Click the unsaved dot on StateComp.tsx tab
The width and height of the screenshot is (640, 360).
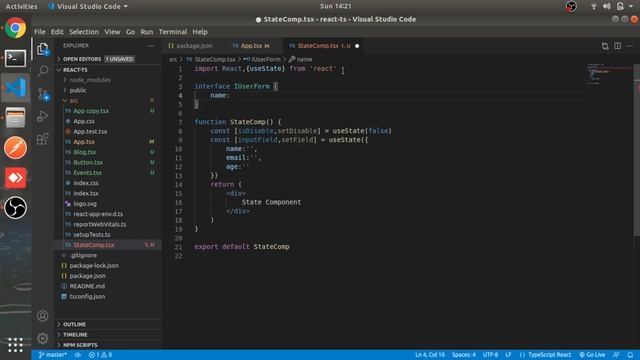[357, 46]
